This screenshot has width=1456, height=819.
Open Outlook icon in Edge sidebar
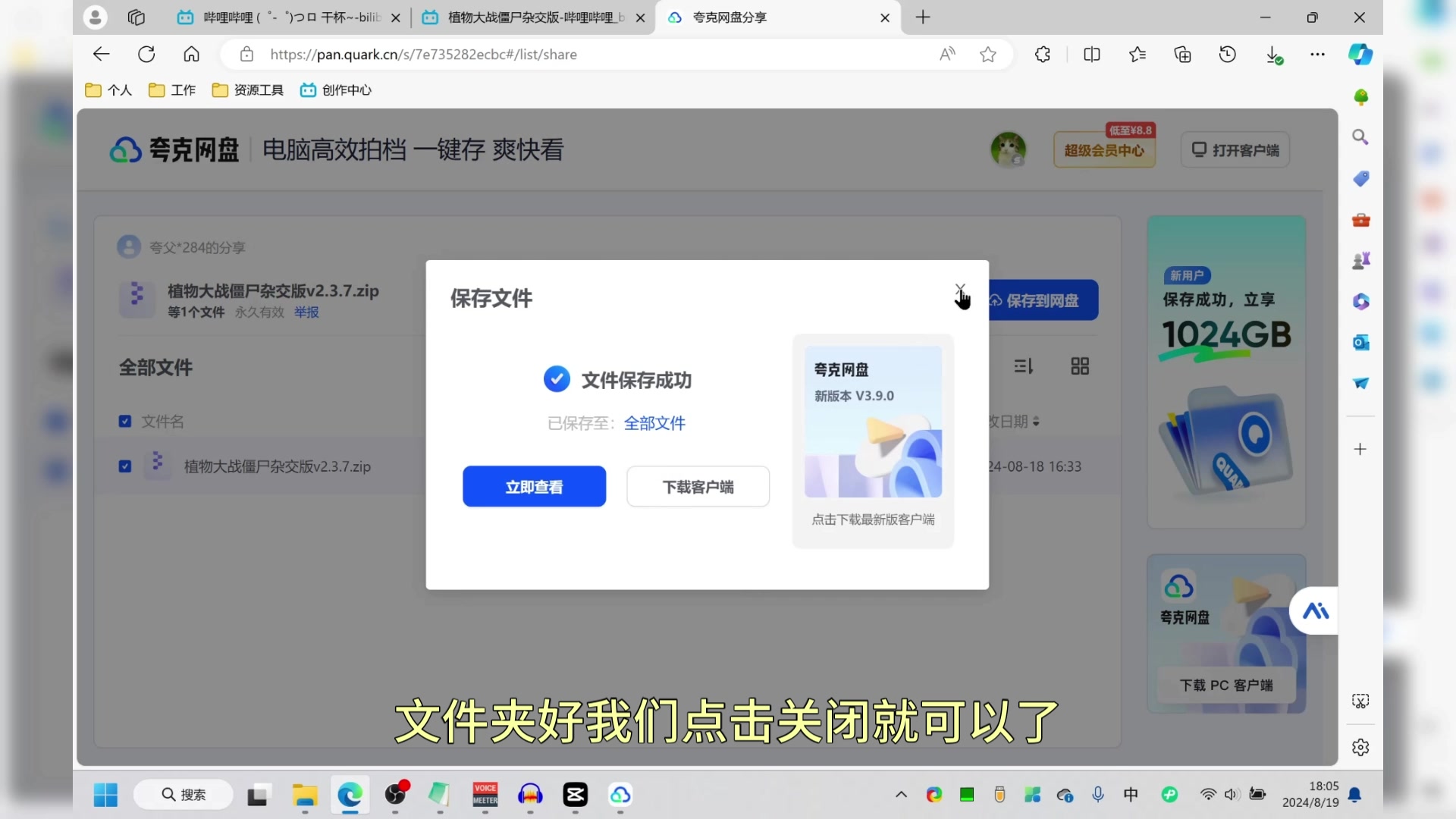click(1360, 343)
